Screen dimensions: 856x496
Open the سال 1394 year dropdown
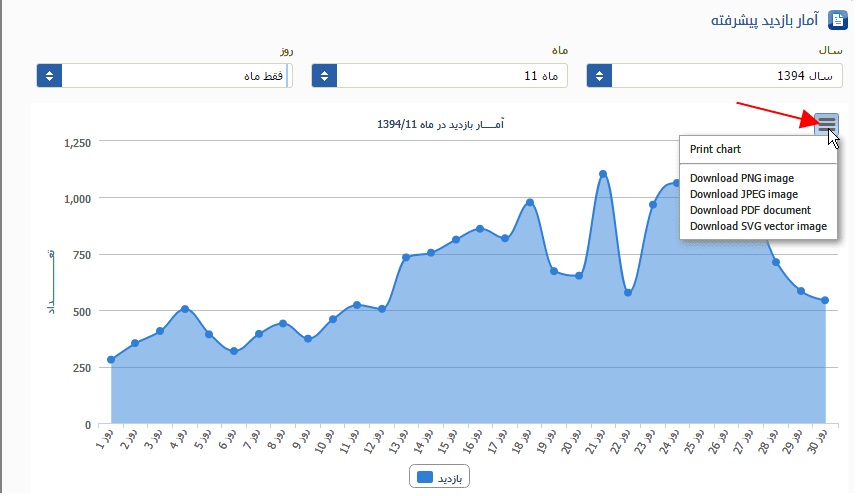tap(725, 76)
